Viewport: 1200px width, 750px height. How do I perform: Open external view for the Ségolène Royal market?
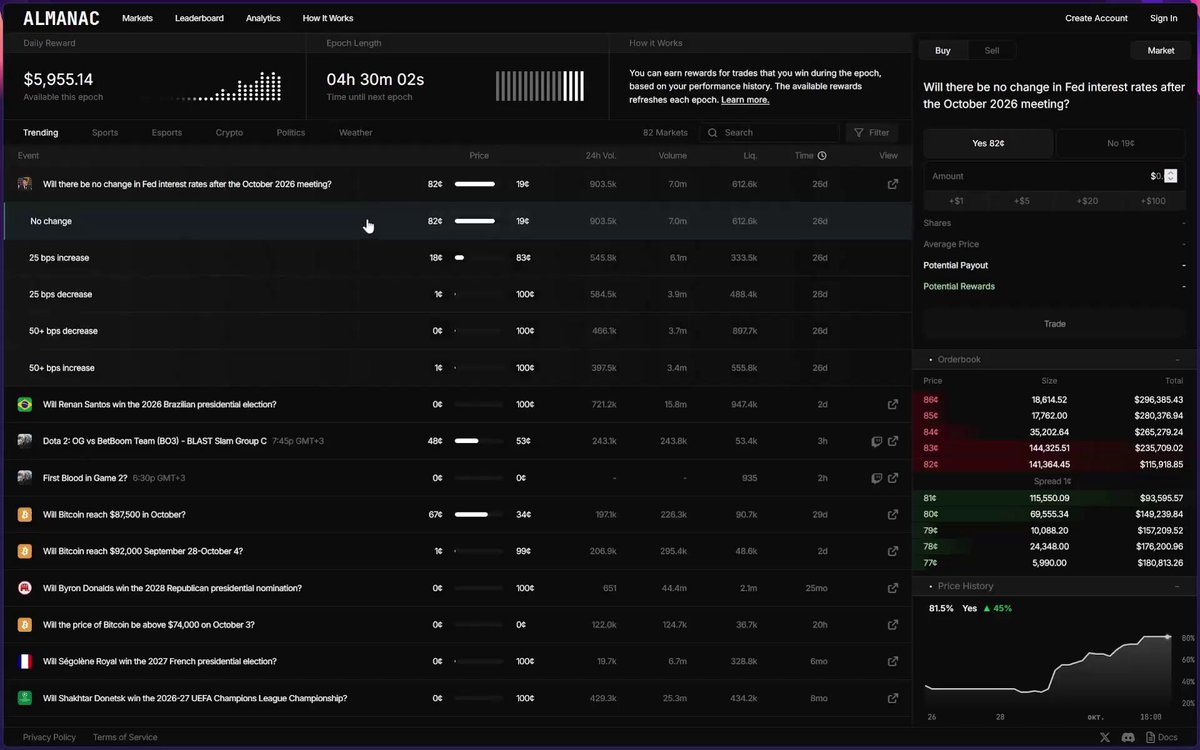[893, 661]
